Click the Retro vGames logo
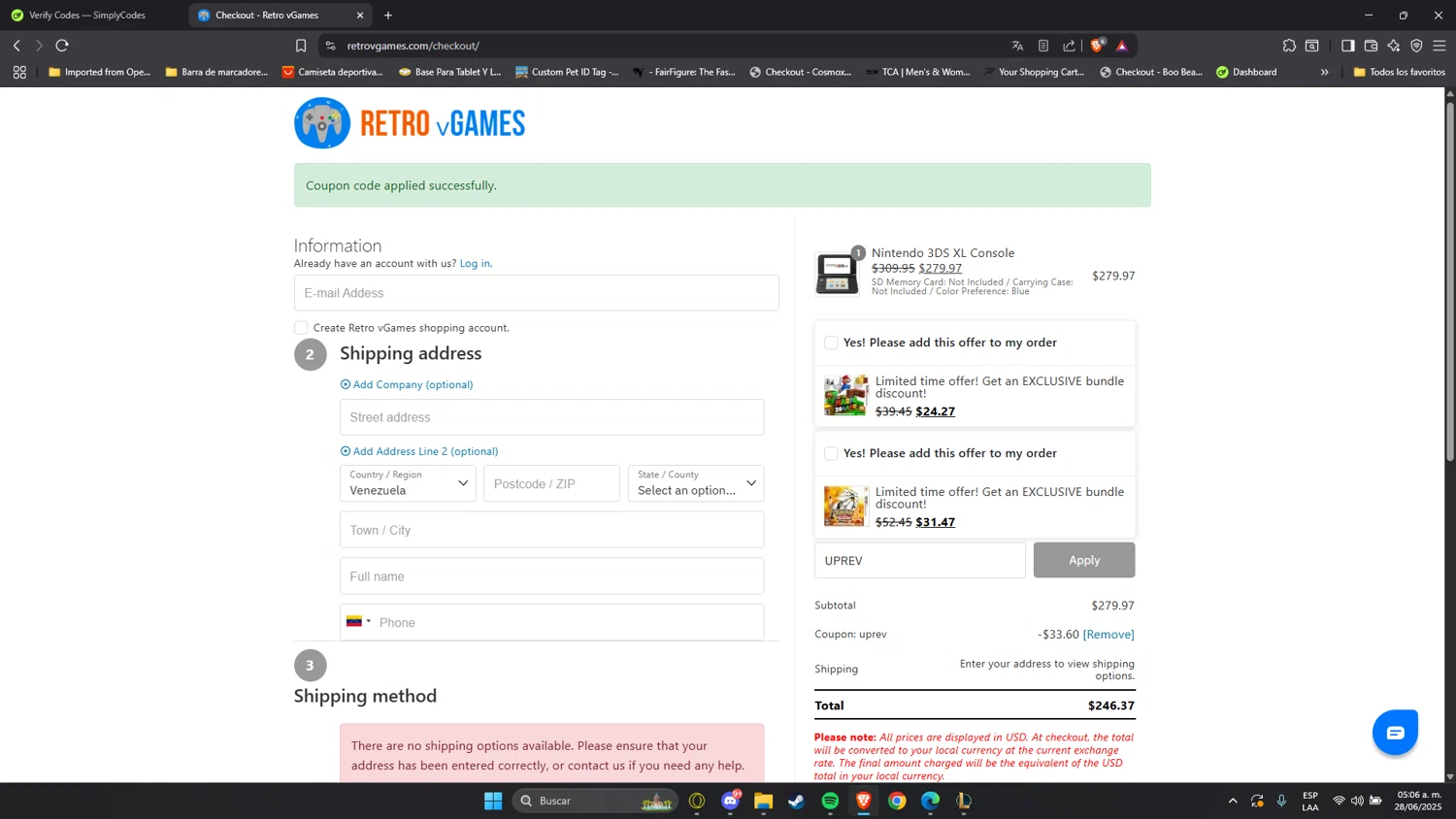 click(410, 123)
